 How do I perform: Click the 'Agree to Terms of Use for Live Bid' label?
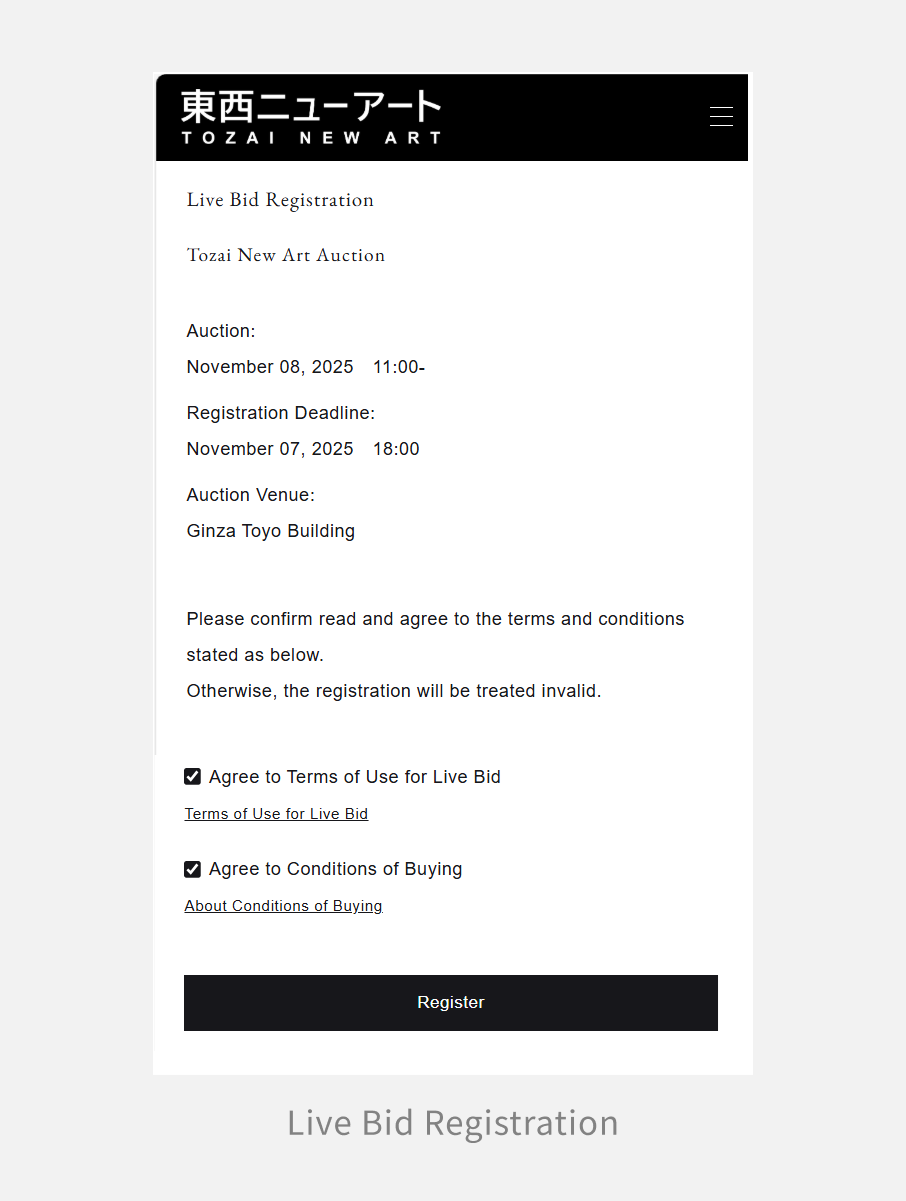(x=354, y=777)
